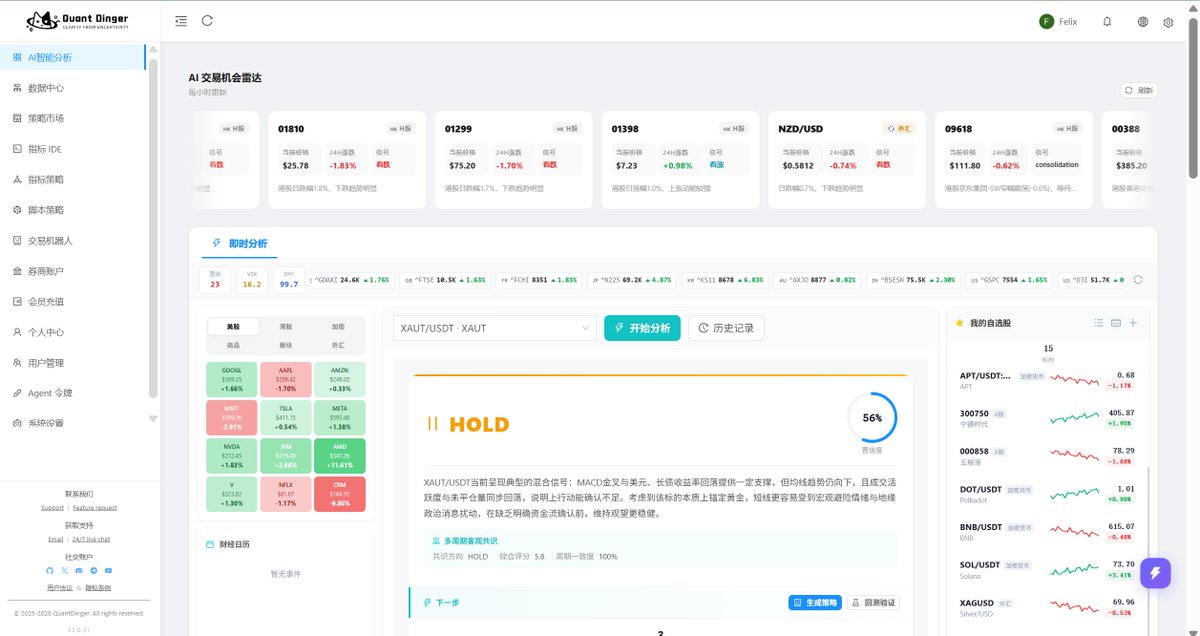Open 系统设置 in the sidebar

coord(72,423)
